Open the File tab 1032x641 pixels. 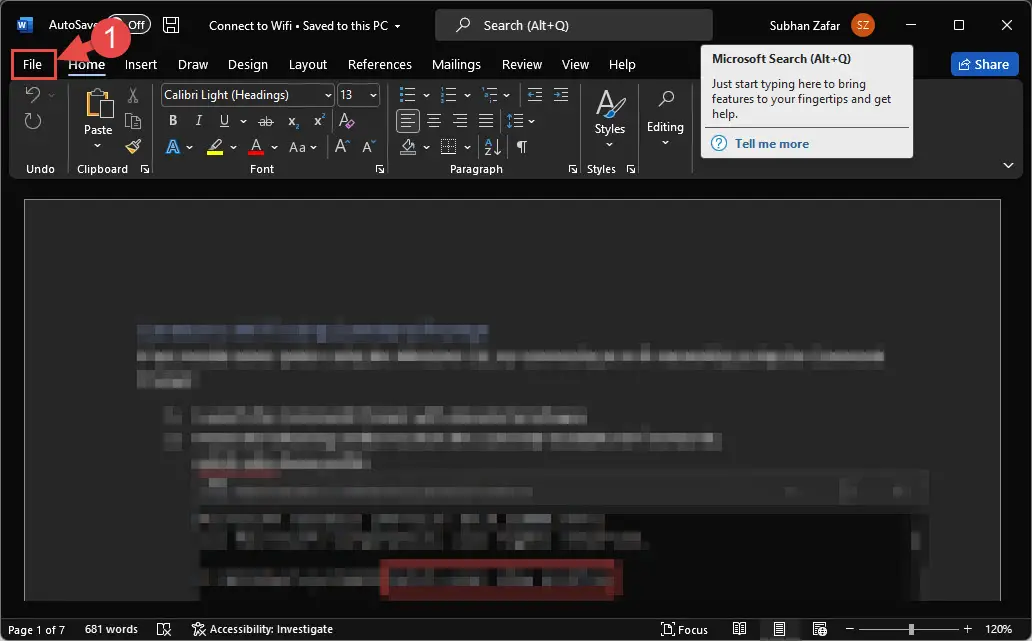coord(33,64)
